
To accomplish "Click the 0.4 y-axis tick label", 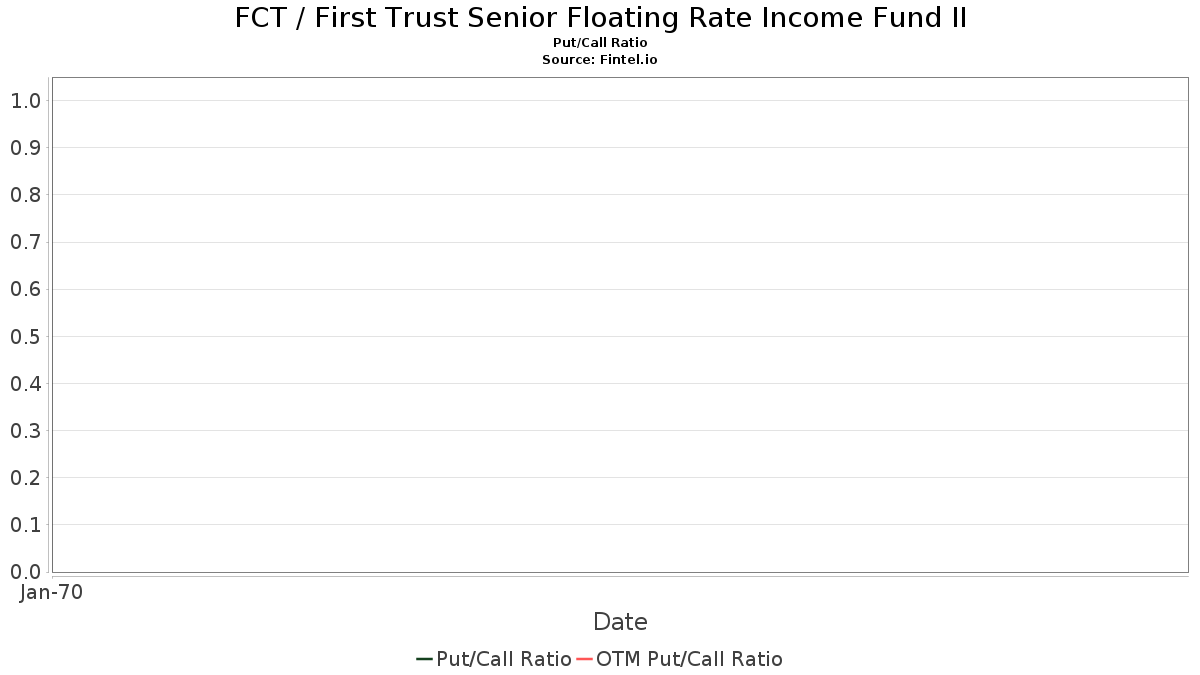I will (x=26, y=383).
